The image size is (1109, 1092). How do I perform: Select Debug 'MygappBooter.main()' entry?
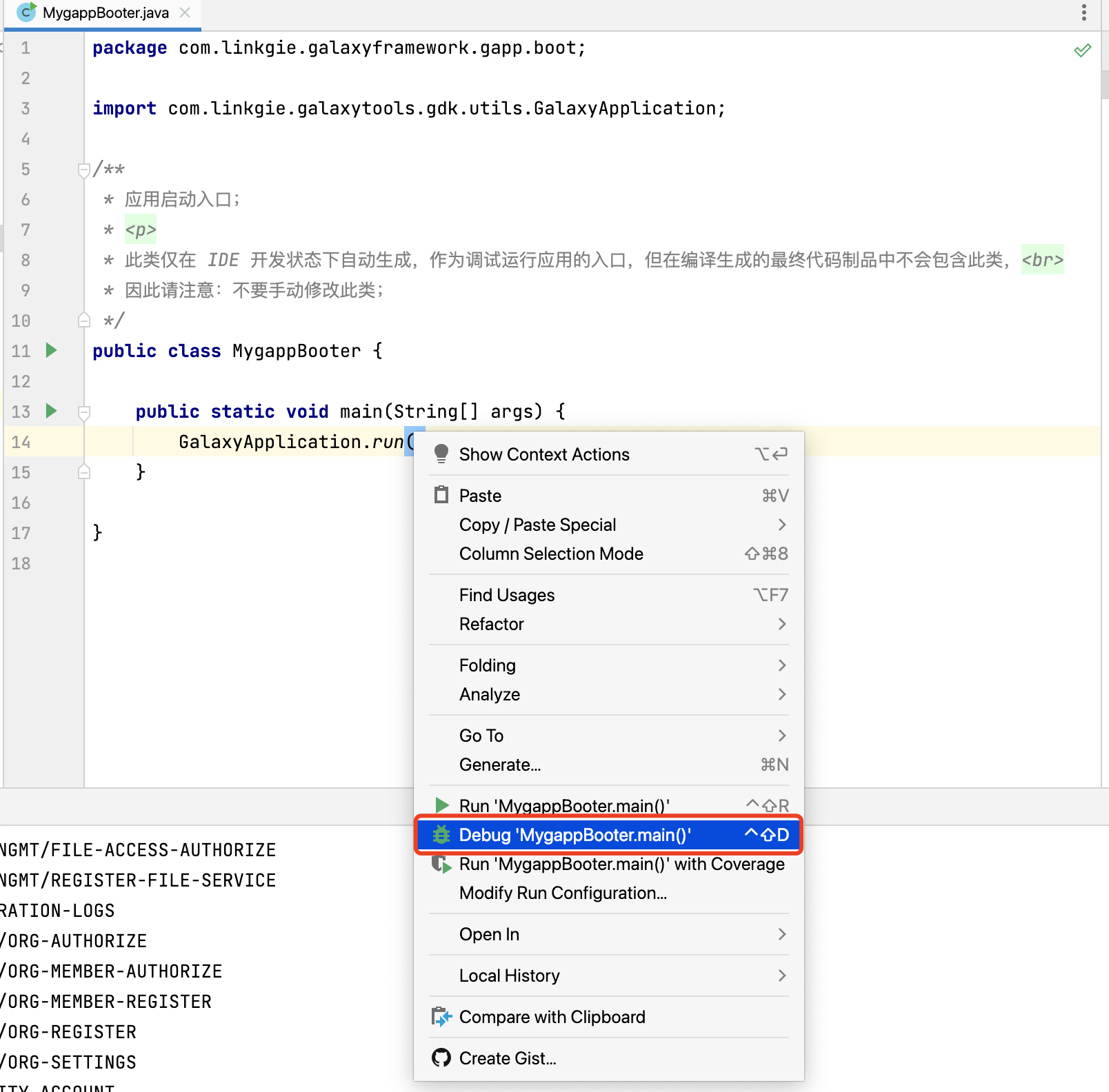click(609, 835)
